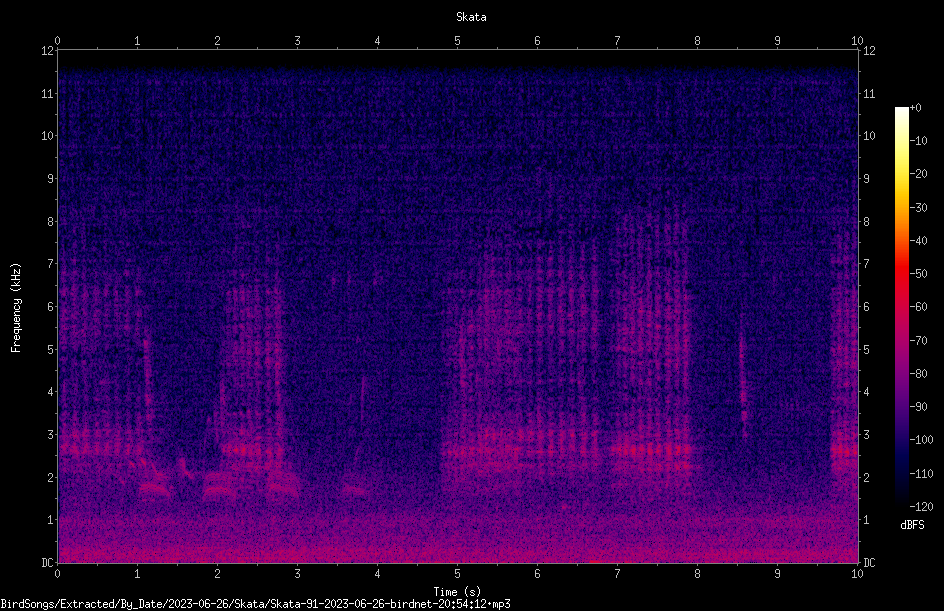The height and width of the screenshot is (611, 944).
Task: Click the Time (s) axis label
Action: pyautogui.click(x=457, y=592)
